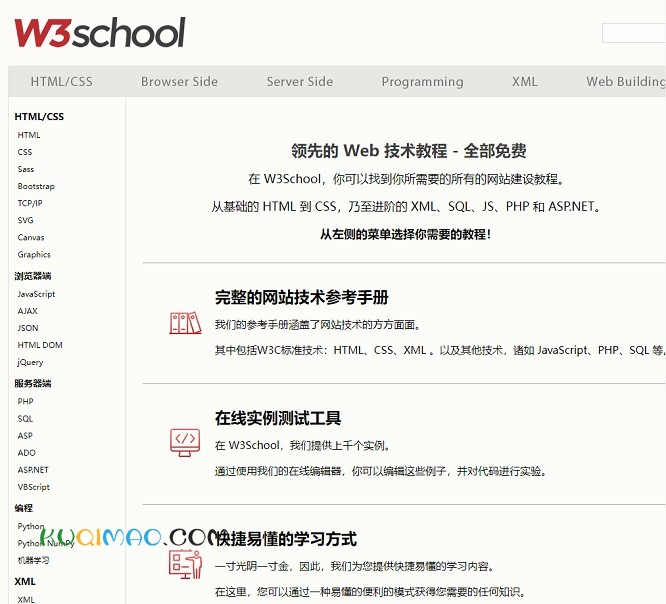Click the 浏览器端 sidebar section heading
This screenshot has height=604, width=666.
(x=33, y=276)
